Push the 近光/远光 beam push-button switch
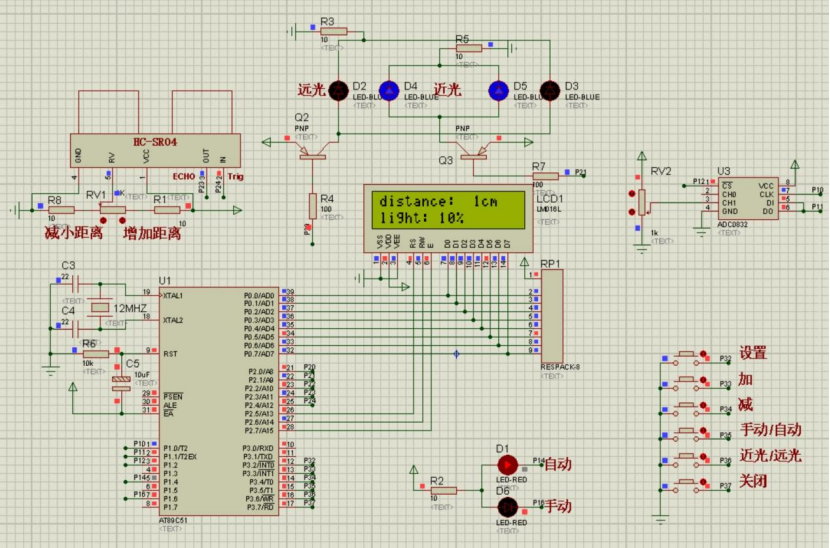Viewport: 830px width, 548px height. (687, 459)
